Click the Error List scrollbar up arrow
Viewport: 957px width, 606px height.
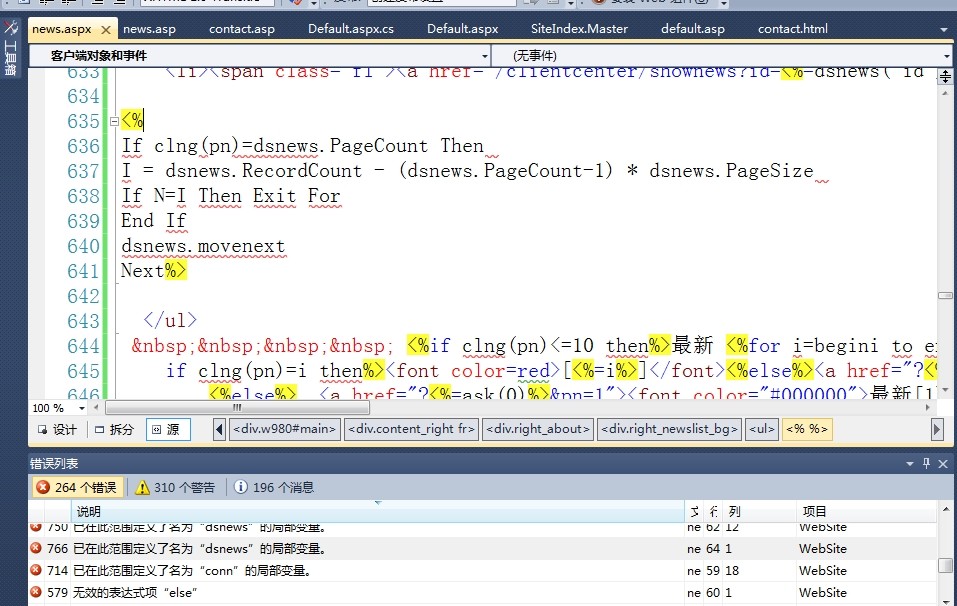tap(945, 509)
